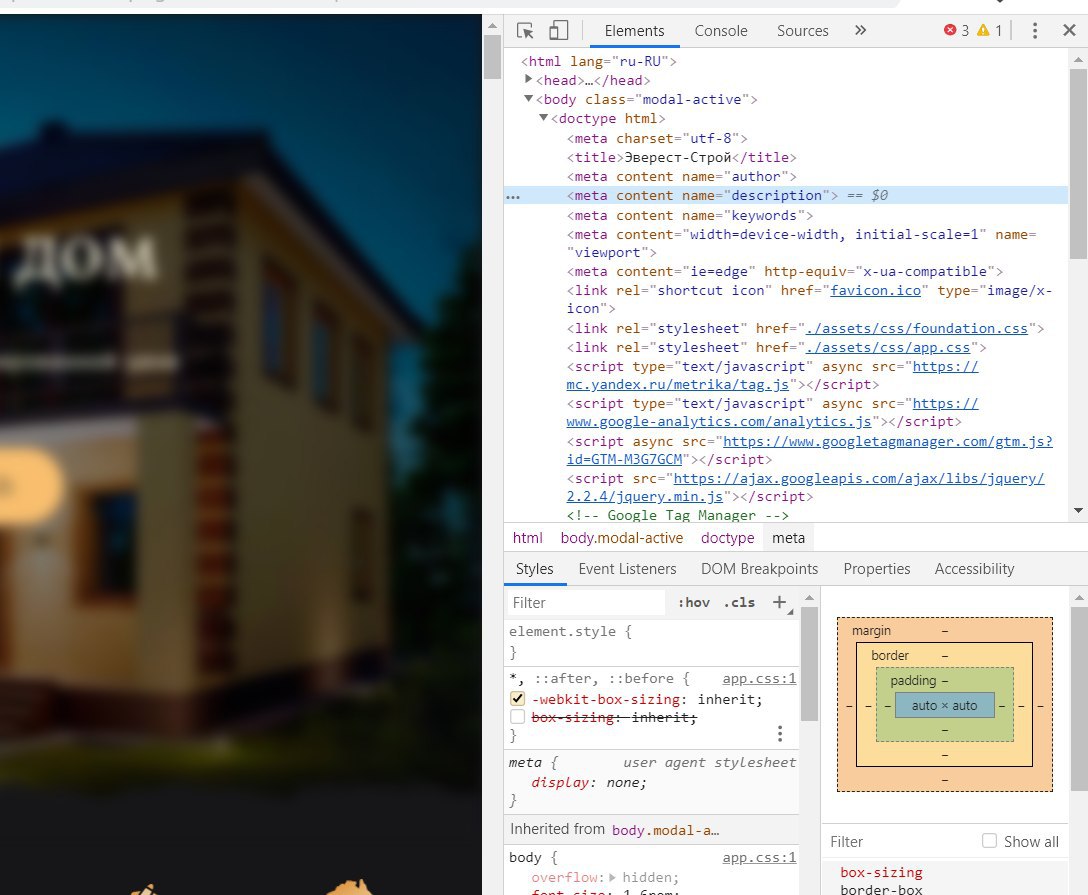
Task: Open the Accessibility tab
Action: (x=974, y=569)
